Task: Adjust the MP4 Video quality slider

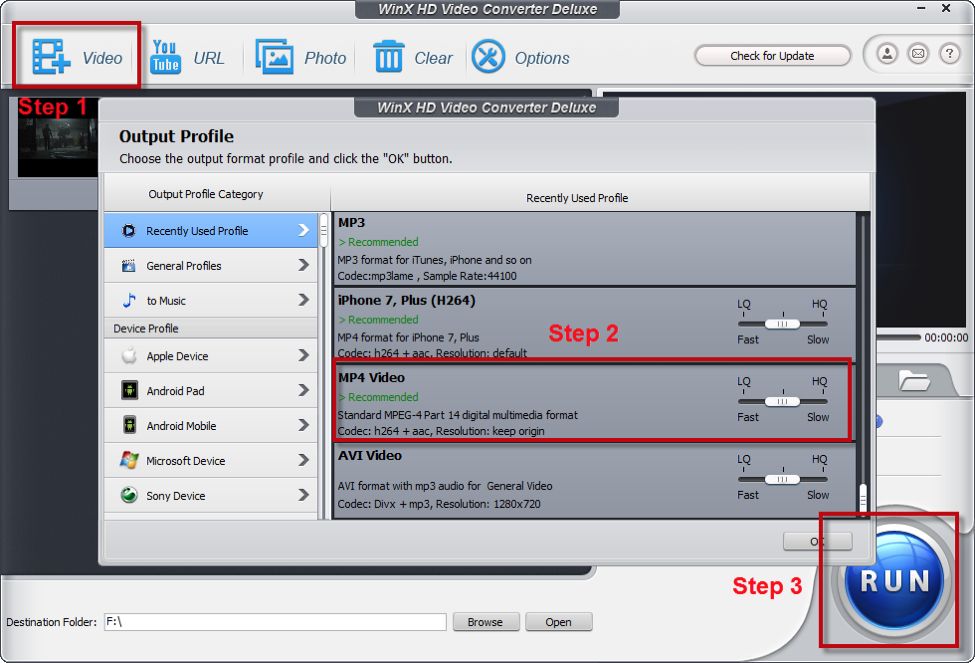Action: (782, 402)
